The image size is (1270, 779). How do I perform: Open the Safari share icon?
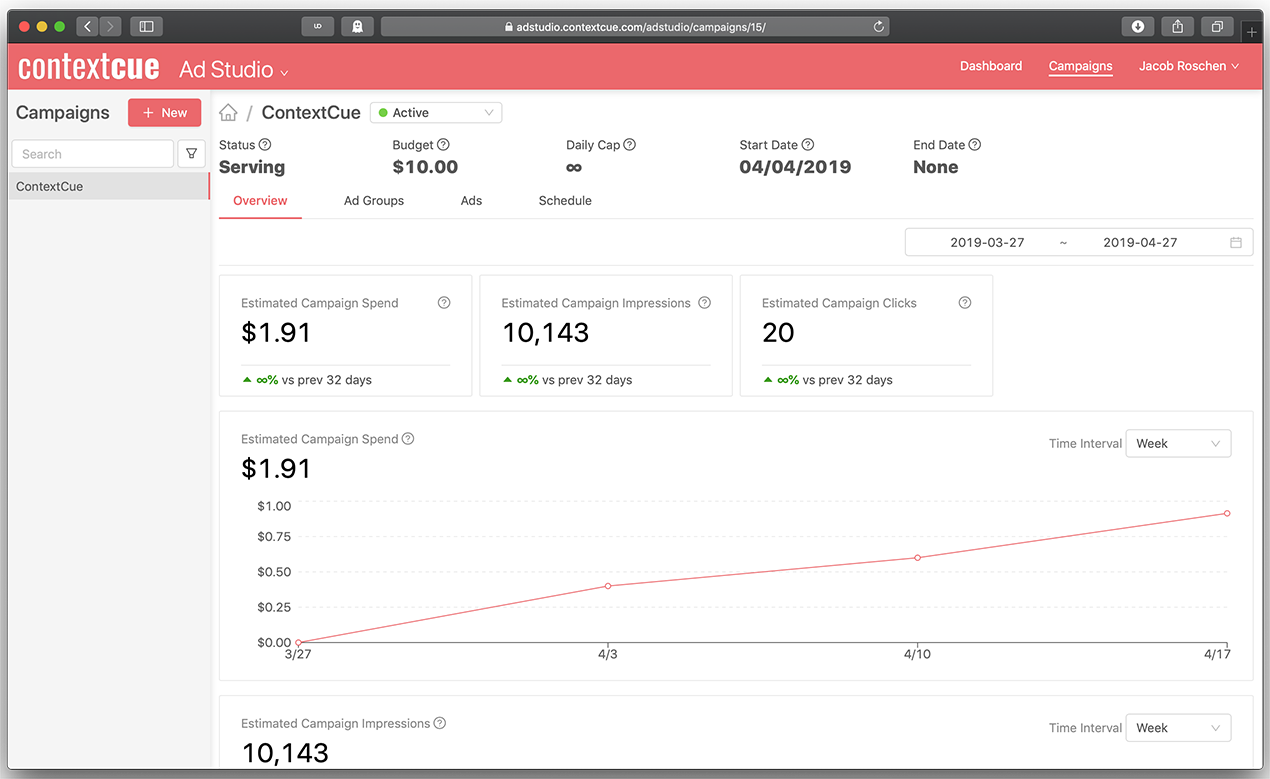point(1178,27)
